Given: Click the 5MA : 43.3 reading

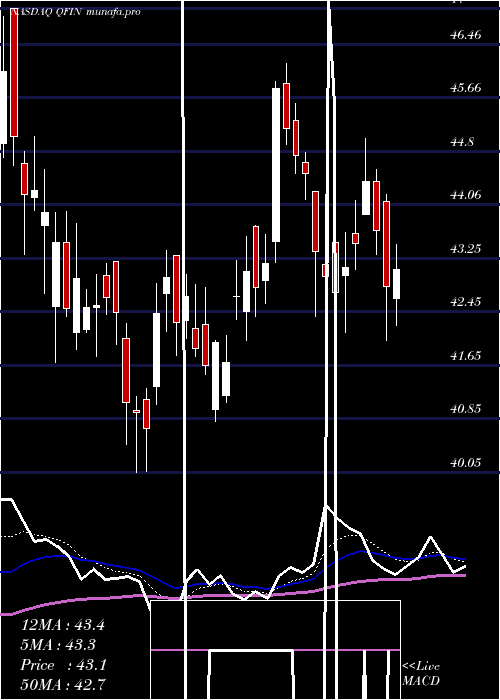Looking at the screenshot, I should (x=58, y=645).
